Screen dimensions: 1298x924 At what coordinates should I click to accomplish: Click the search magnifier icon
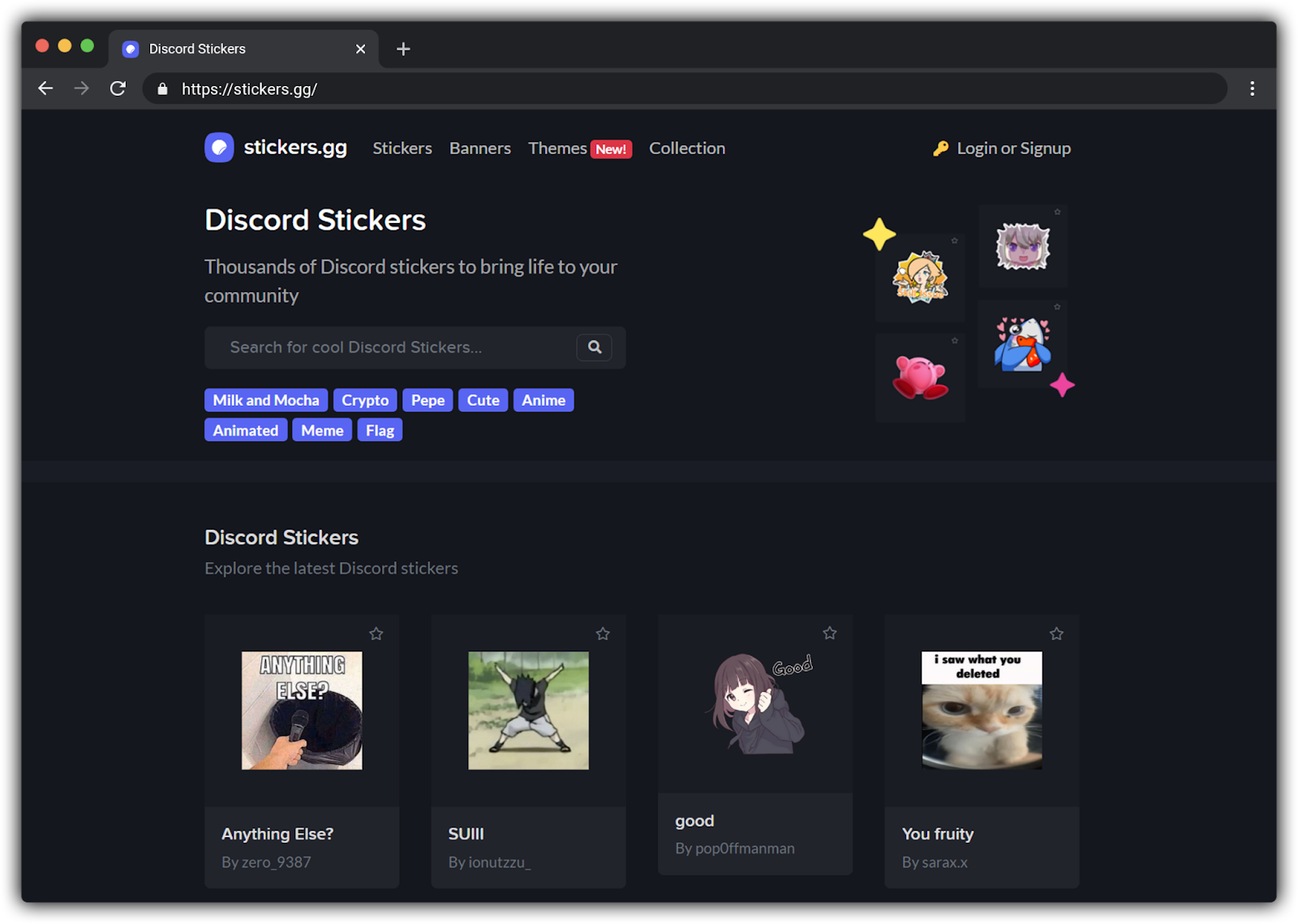pos(594,347)
